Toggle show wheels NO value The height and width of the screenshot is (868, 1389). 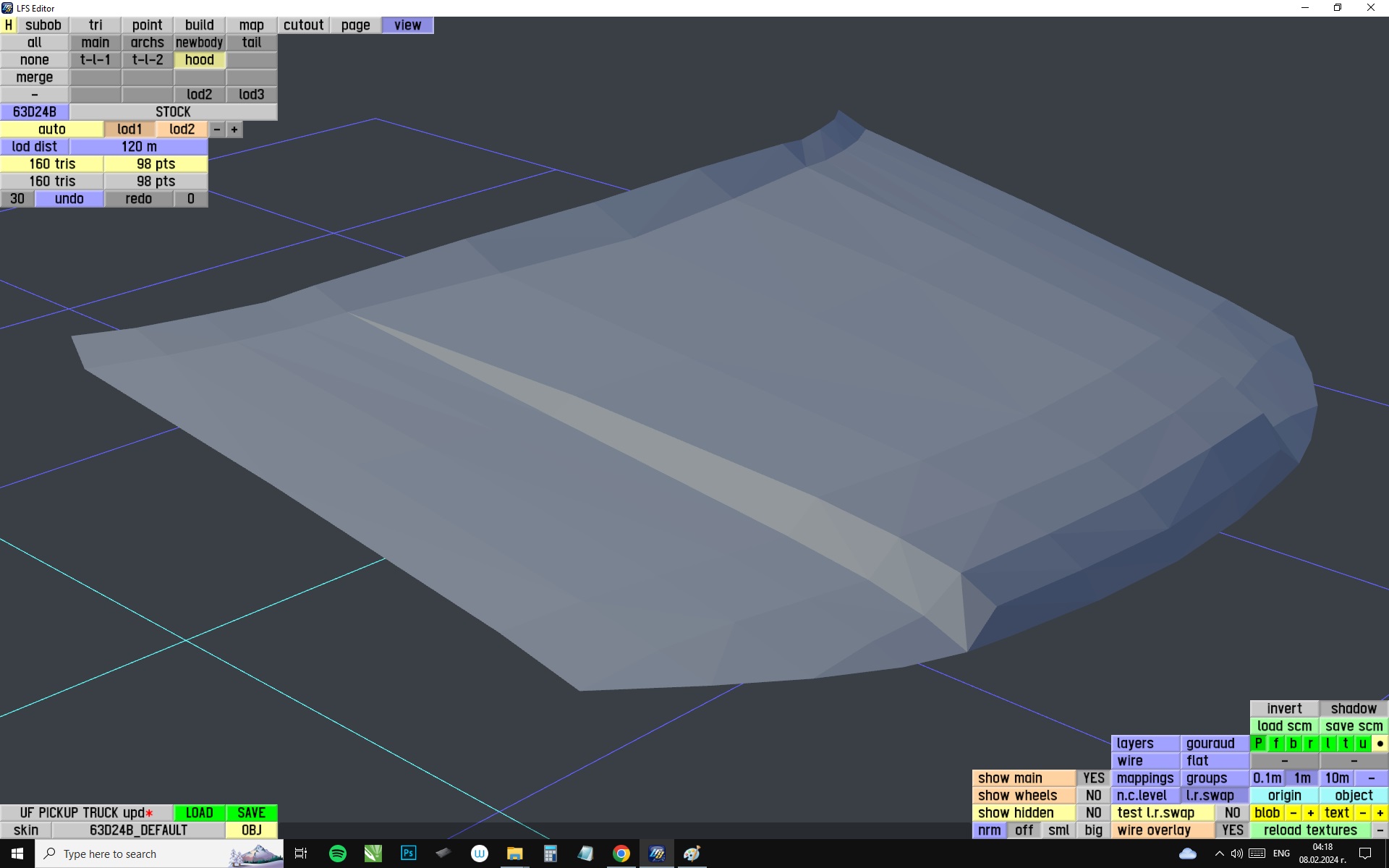click(x=1093, y=796)
